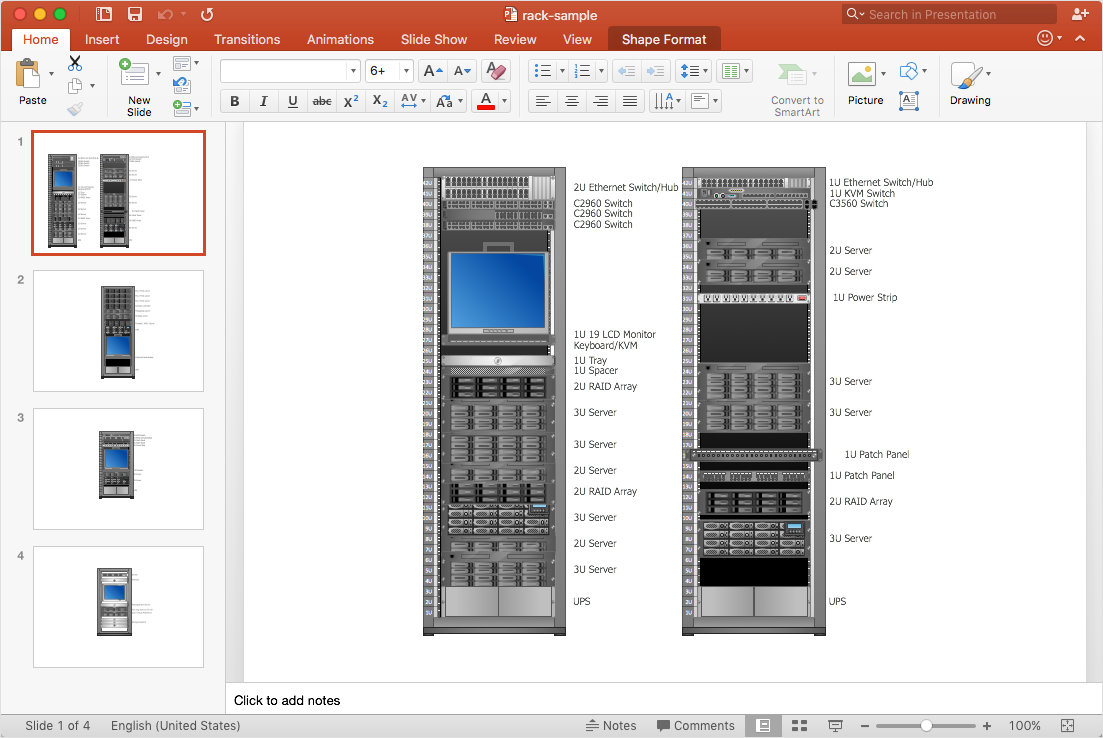
Task: Toggle Underline formatting
Action: pyautogui.click(x=293, y=101)
